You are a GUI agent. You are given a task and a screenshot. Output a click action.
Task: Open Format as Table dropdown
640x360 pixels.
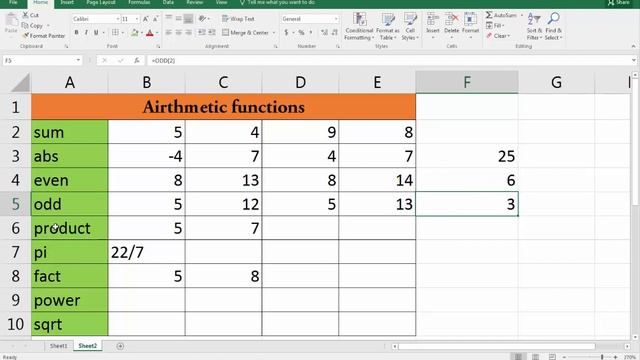(x=388, y=26)
